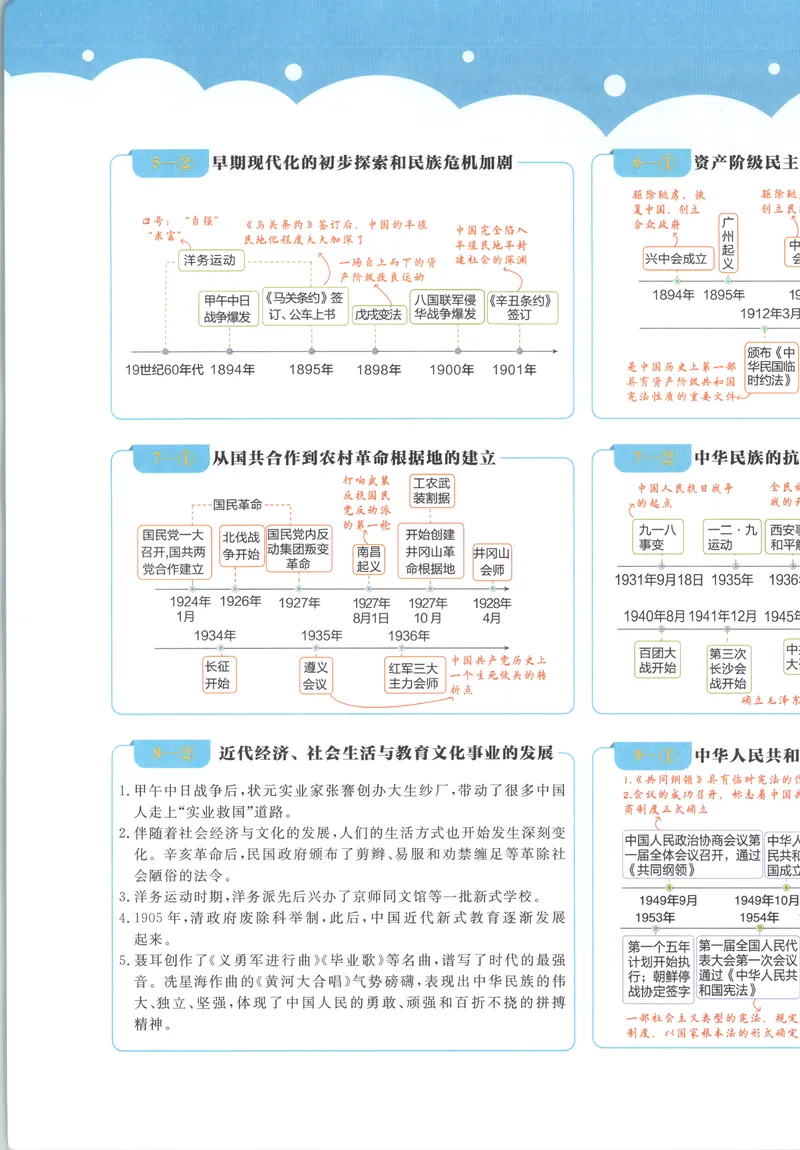Click the 1926年 date label
The image size is (800, 1150).
(x=241, y=601)
